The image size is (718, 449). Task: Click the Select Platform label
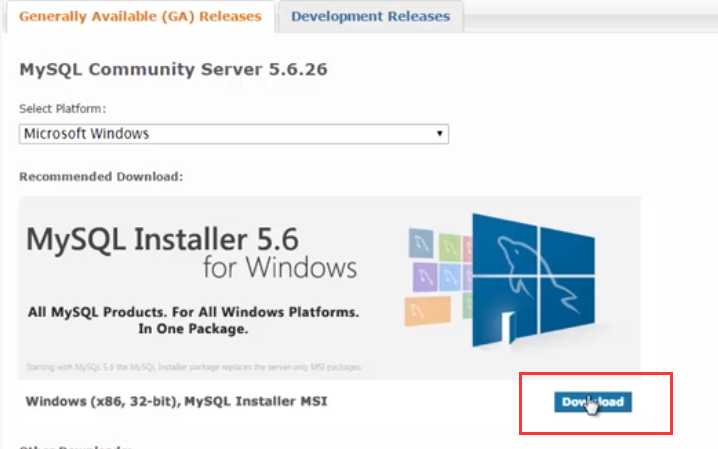(62, 109)
